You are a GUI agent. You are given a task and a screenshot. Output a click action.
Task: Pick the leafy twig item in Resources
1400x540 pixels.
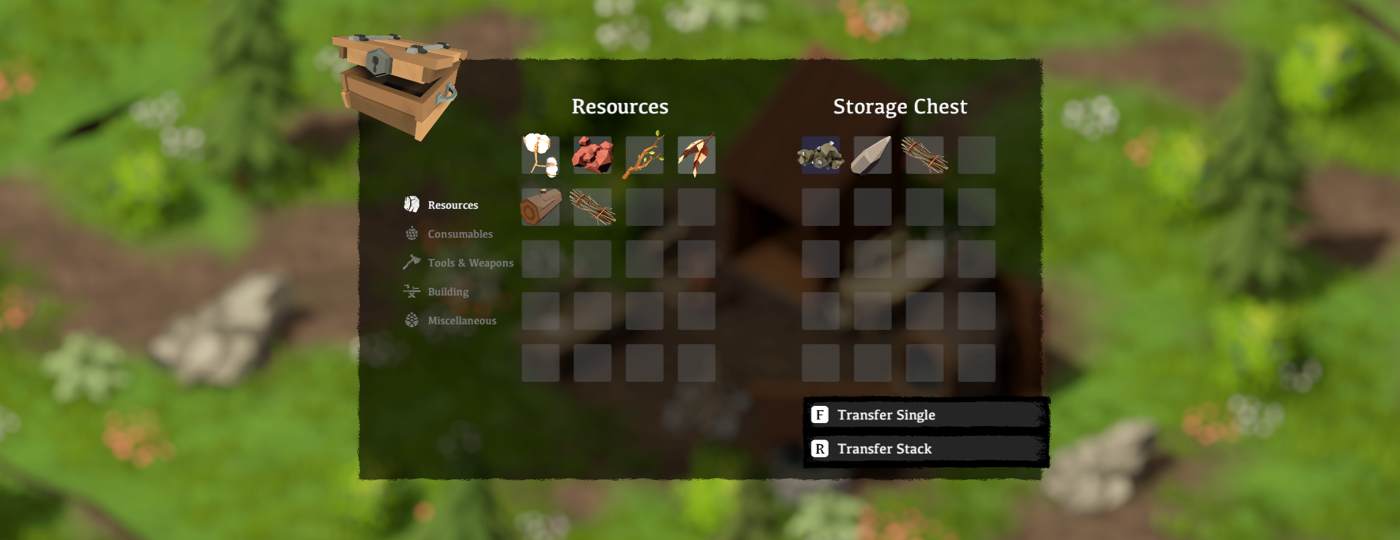pos(645,155)
